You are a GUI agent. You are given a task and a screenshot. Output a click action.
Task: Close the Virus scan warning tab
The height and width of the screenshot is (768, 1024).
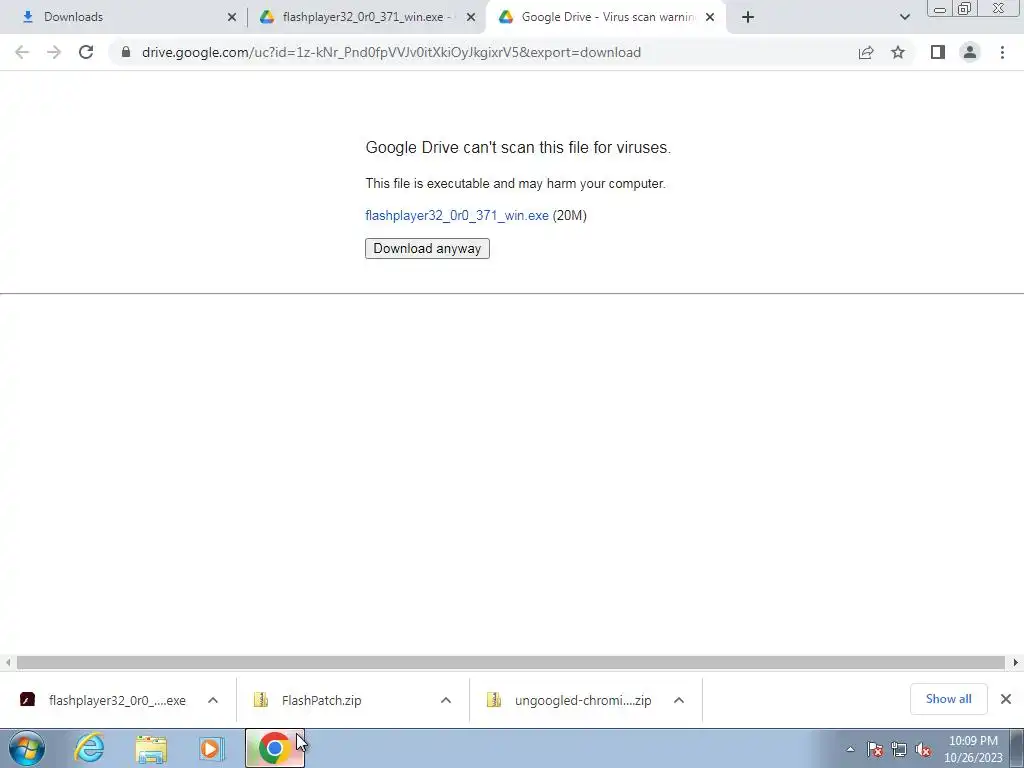click(x=710, y=17)
